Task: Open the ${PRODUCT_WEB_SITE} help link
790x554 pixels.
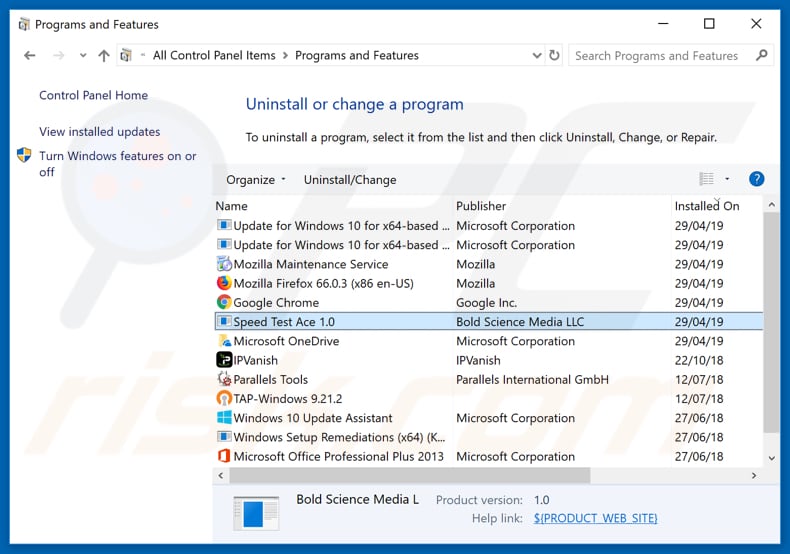Action: coord(596,518)
